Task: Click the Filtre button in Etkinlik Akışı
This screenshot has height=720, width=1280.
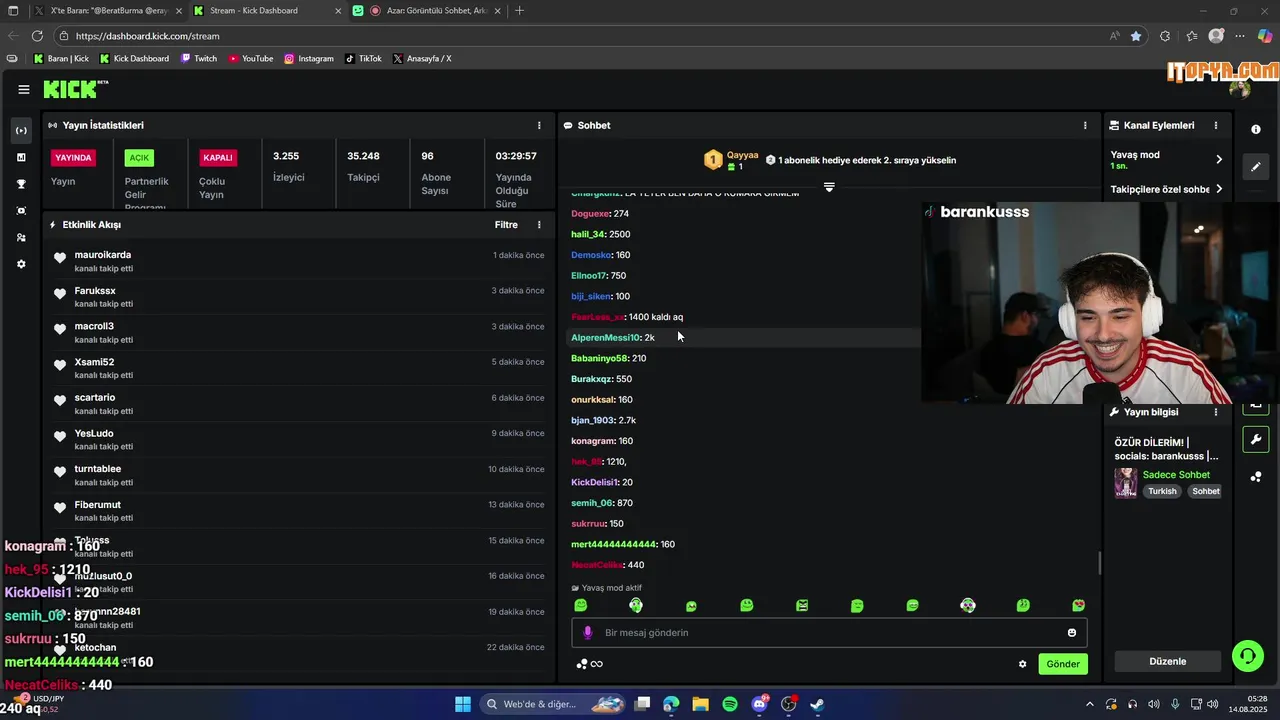Action: [x=506, y=225]
